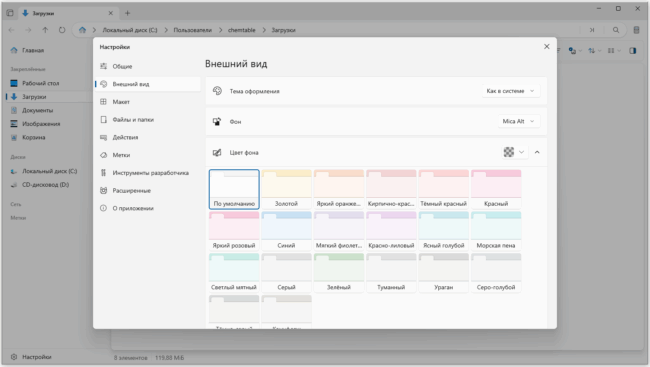Switch to the Загрузки tab

[68, 13]
